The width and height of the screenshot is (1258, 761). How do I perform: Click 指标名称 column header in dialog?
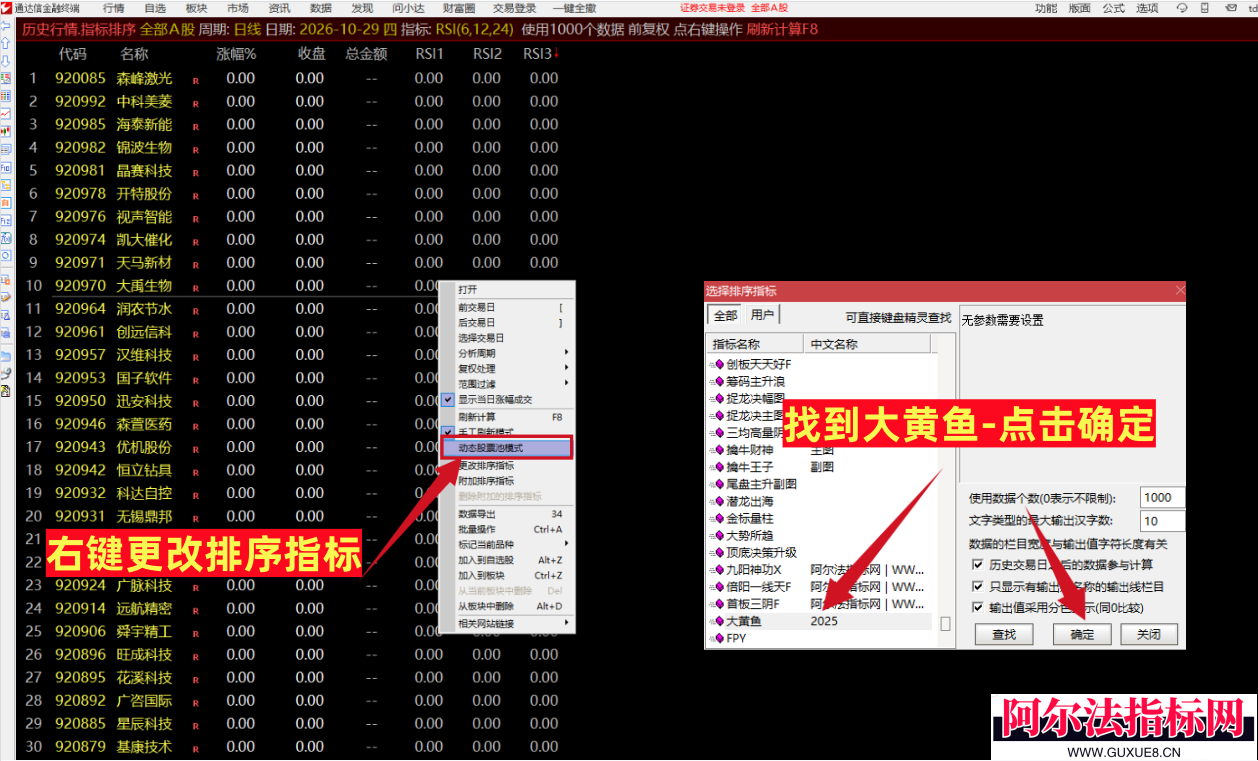[x=755, y=344]
